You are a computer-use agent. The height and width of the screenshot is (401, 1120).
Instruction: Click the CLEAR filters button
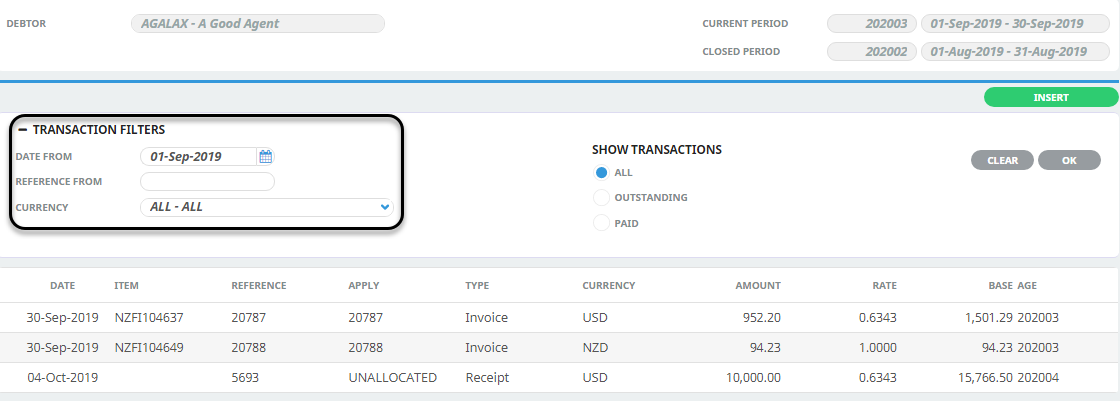pyautogui.click(x=1002, y=160)
